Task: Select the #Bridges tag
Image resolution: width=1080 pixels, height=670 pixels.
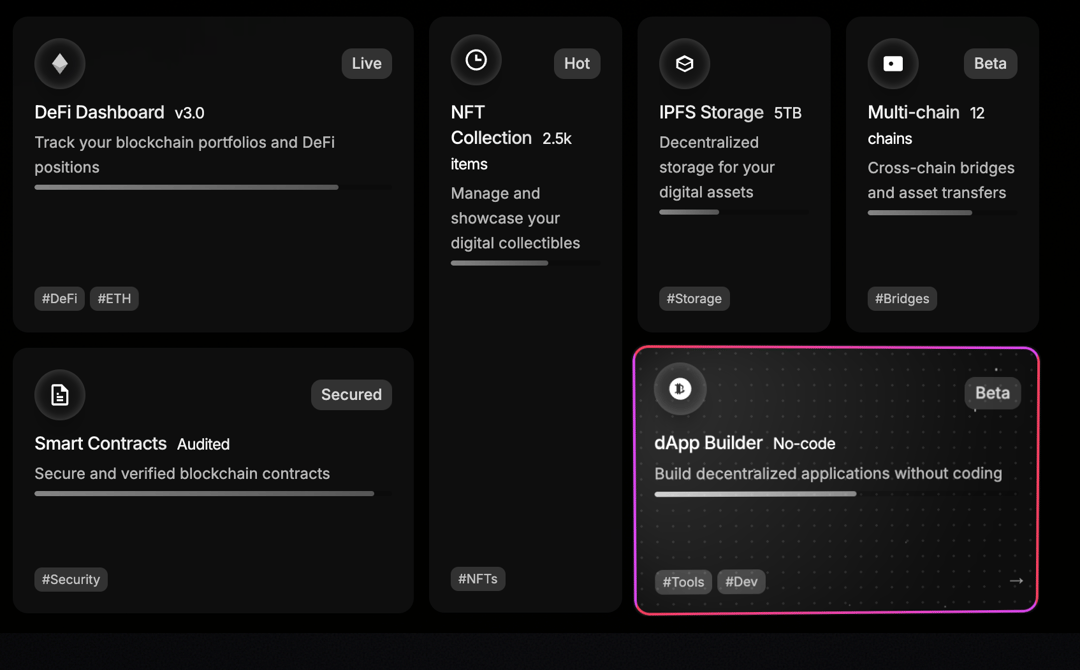Action: tap(902, 299)
